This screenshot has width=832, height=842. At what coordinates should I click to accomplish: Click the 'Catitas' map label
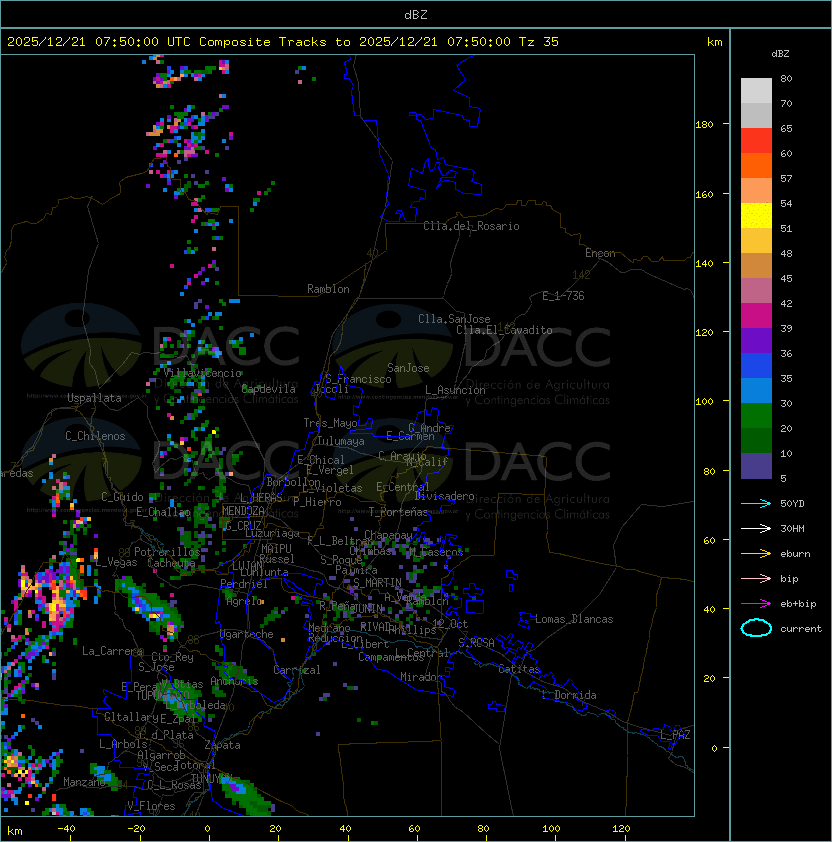[x=519, y=669]
